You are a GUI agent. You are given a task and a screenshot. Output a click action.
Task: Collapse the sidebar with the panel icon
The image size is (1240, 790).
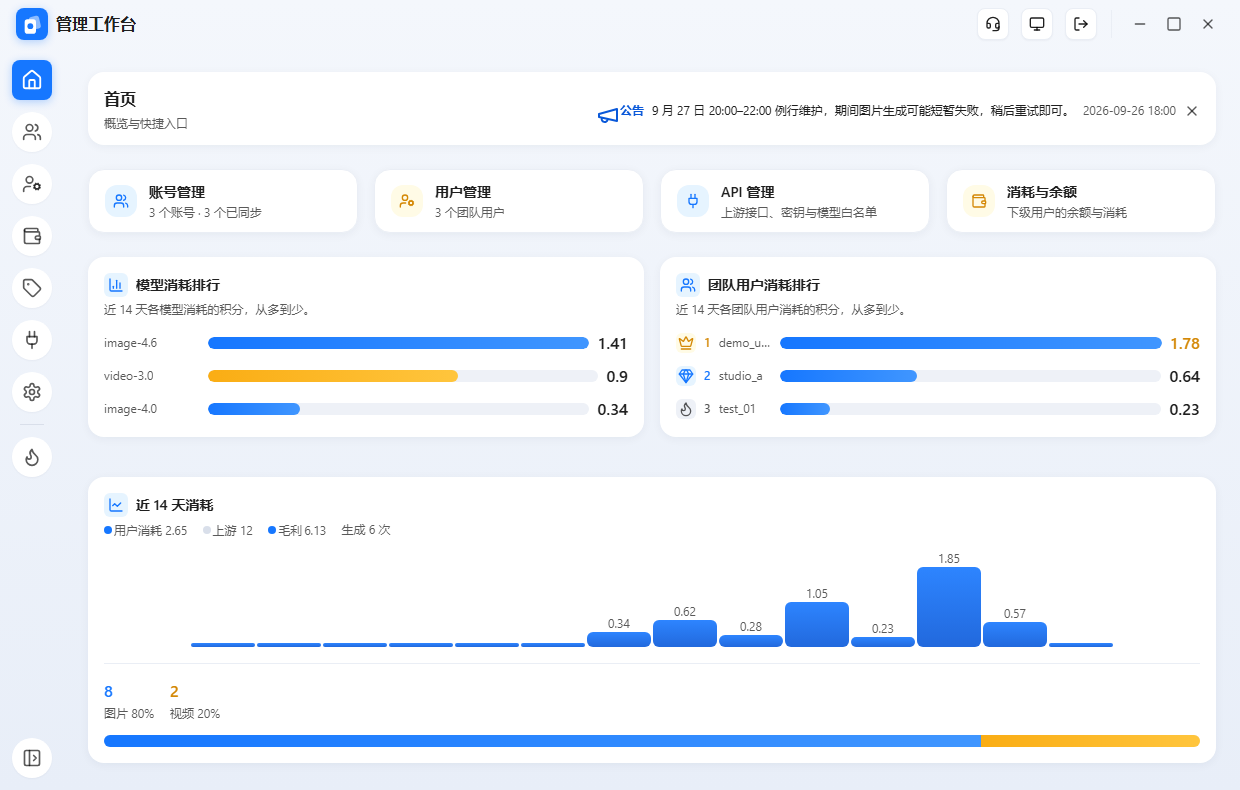[32, 758]
